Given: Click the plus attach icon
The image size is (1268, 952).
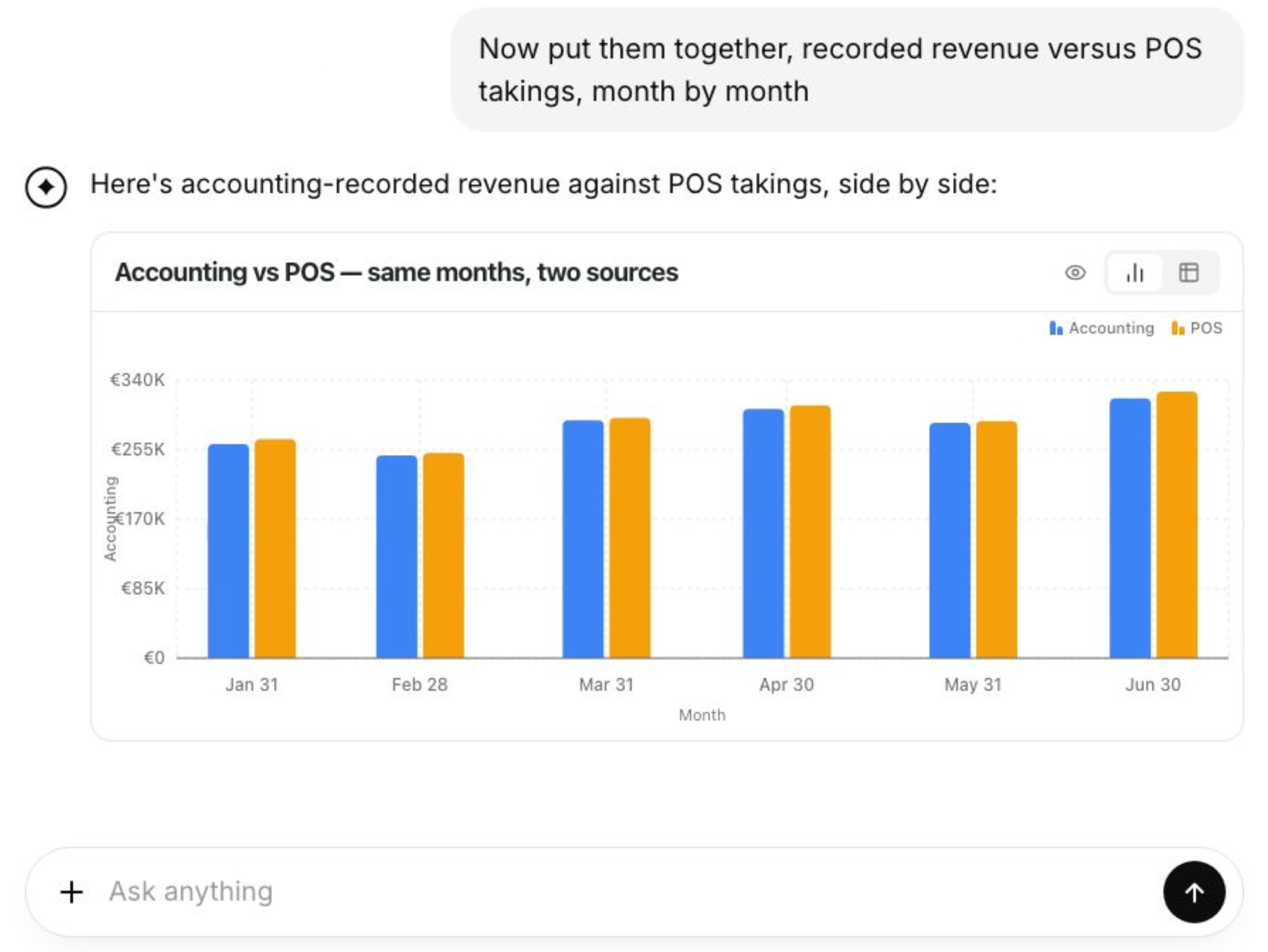Looking at the screenshot, I should [x=72, y=892].
